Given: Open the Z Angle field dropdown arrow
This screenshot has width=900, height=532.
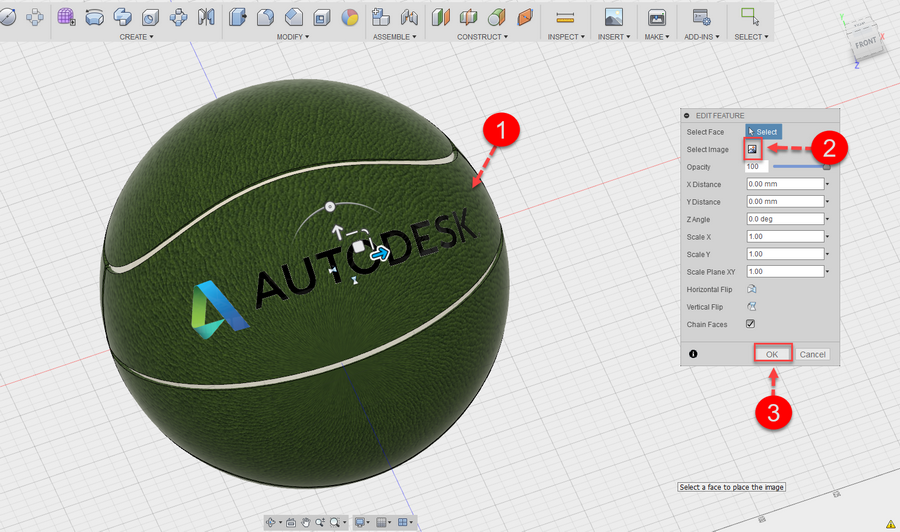Looking at the screenshot, I should pos(827,219).
